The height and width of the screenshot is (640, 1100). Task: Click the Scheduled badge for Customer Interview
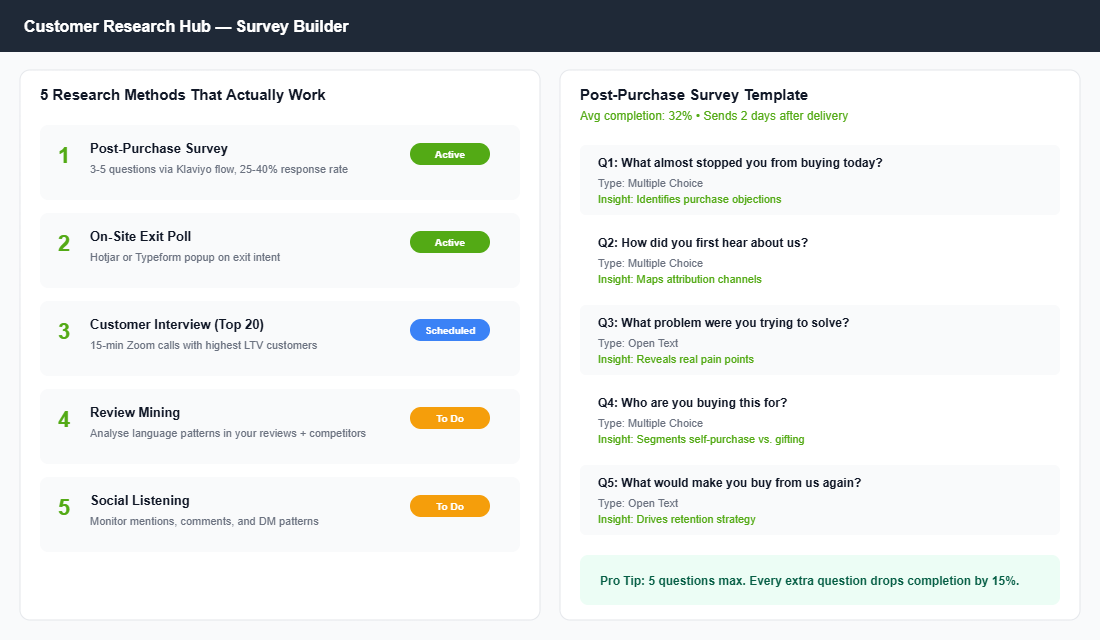pyautogui.click(x=449, y=330)
